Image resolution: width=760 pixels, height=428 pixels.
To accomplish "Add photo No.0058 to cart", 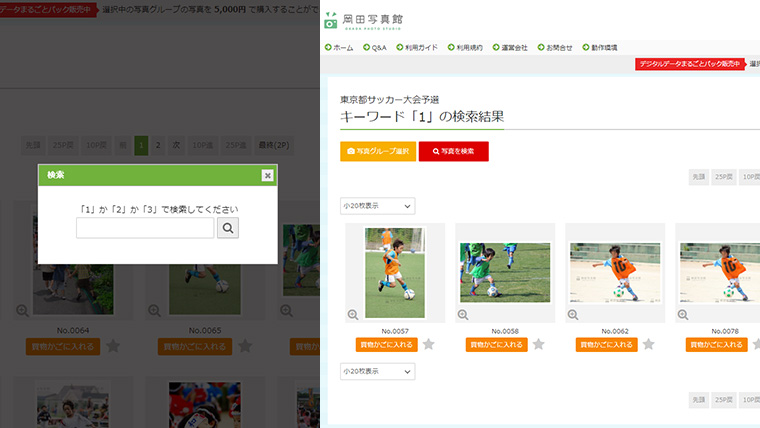I will [x=496, y=345].
